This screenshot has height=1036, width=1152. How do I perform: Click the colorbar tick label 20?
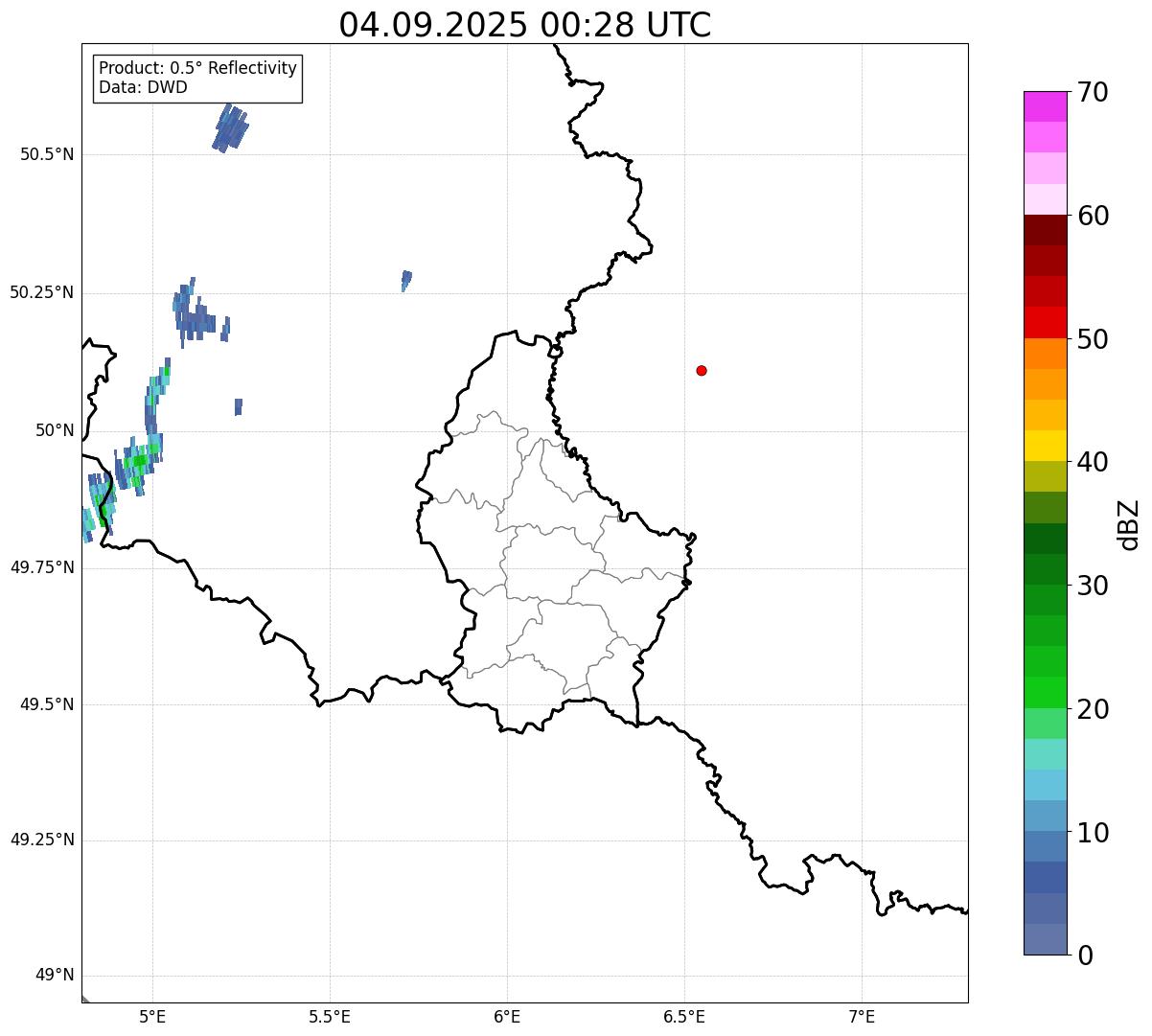pyautogui.click(x=1093, y=710)
